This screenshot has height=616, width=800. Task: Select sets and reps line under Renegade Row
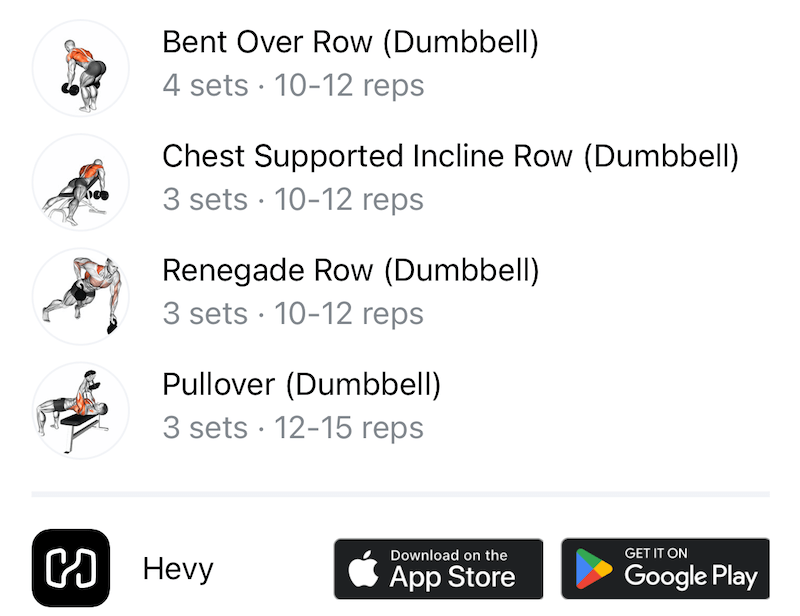pyautogui.click(x=293, y=314)
